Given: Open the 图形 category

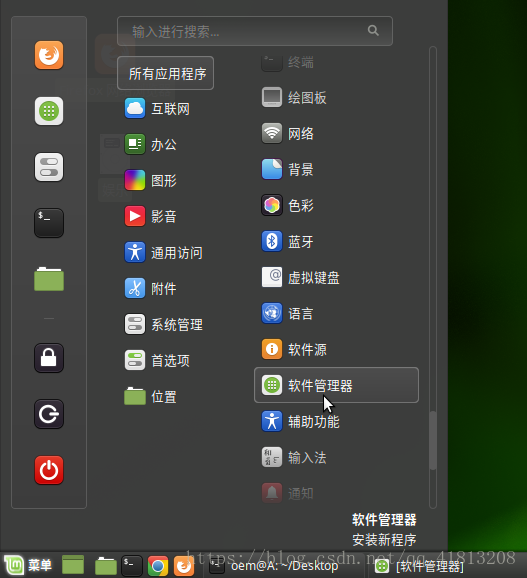Looking at the screenshot, I should tap(151, 180).
